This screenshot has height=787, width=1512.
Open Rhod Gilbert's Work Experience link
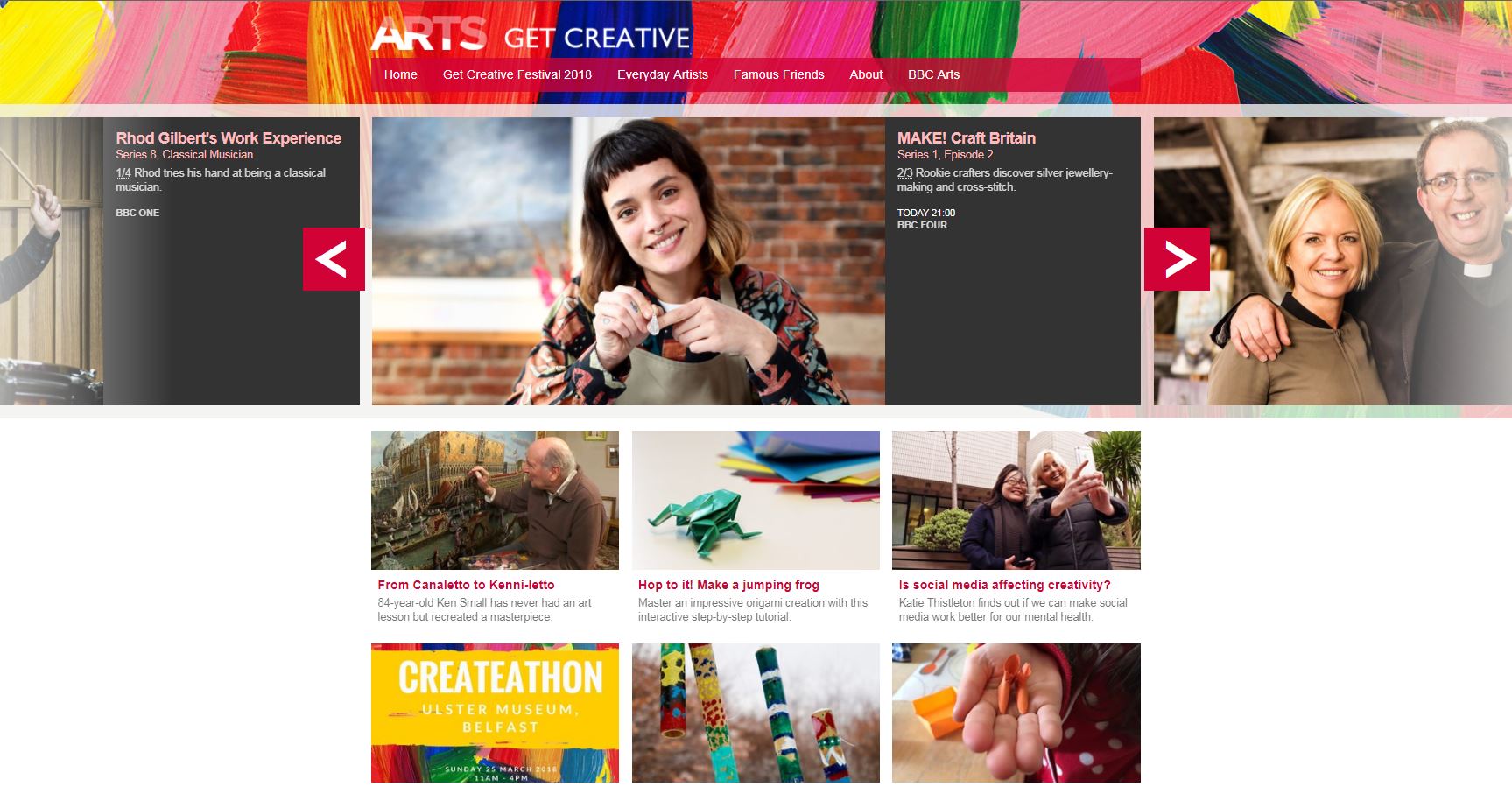pos(229,137)
